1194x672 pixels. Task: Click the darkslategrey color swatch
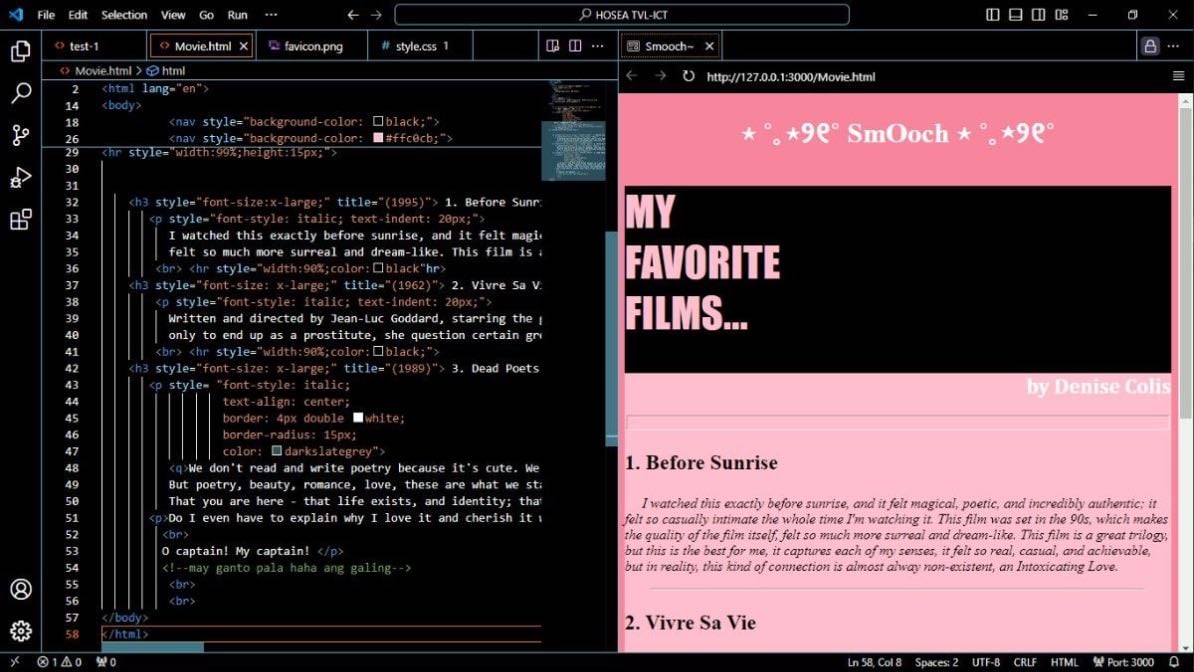276,451
